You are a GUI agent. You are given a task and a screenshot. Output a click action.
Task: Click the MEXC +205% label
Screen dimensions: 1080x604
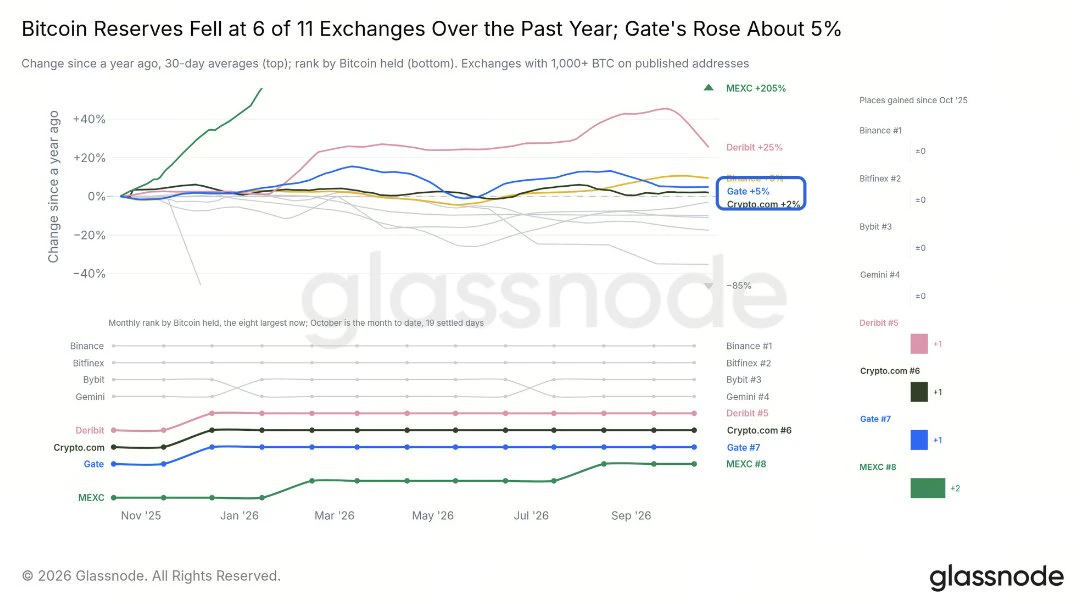pyautogui.click(x=756, y=88)
